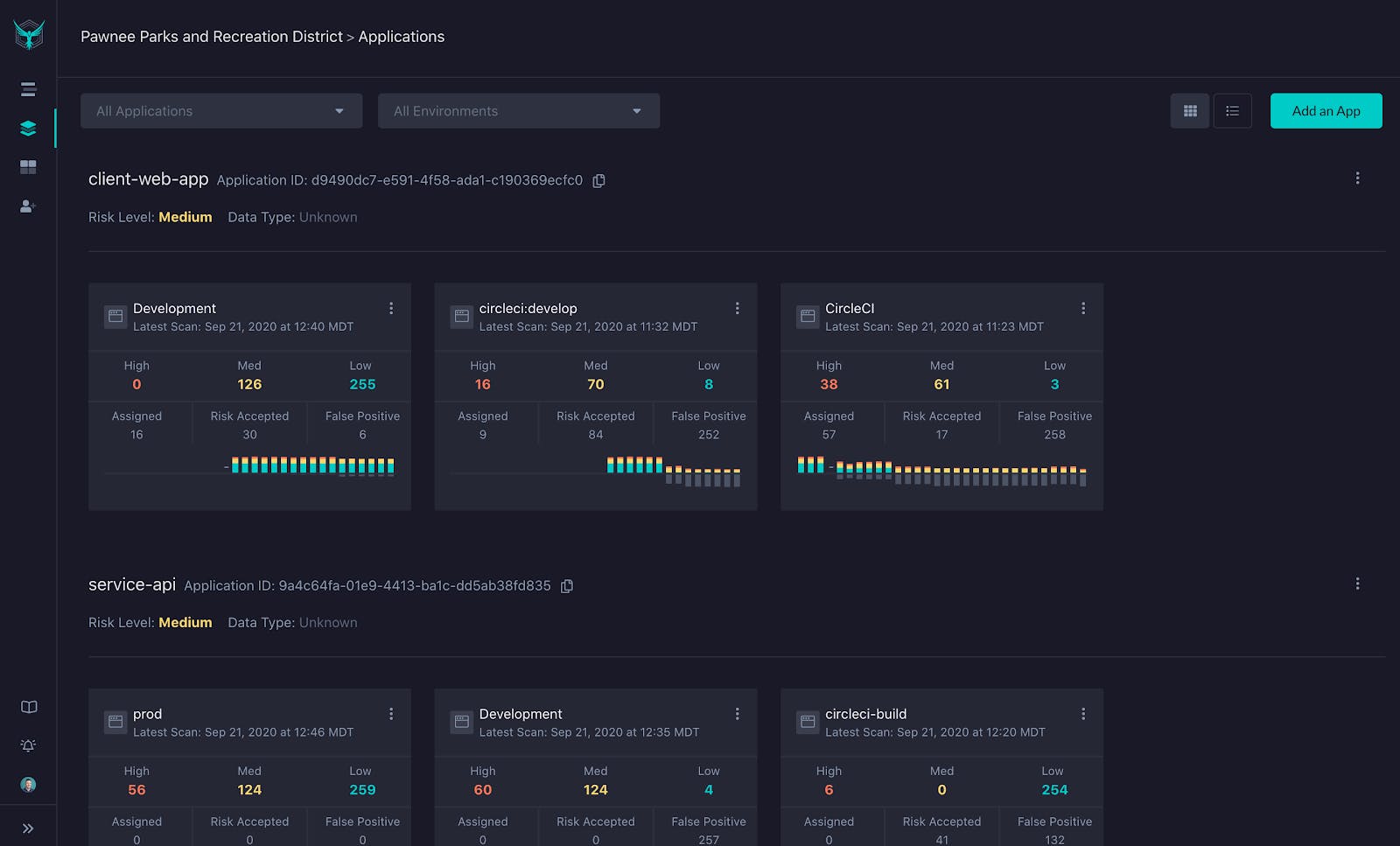Screen dimensions: 1400x846
Task: Switch to list view layout
Action: coord(1232,111)
